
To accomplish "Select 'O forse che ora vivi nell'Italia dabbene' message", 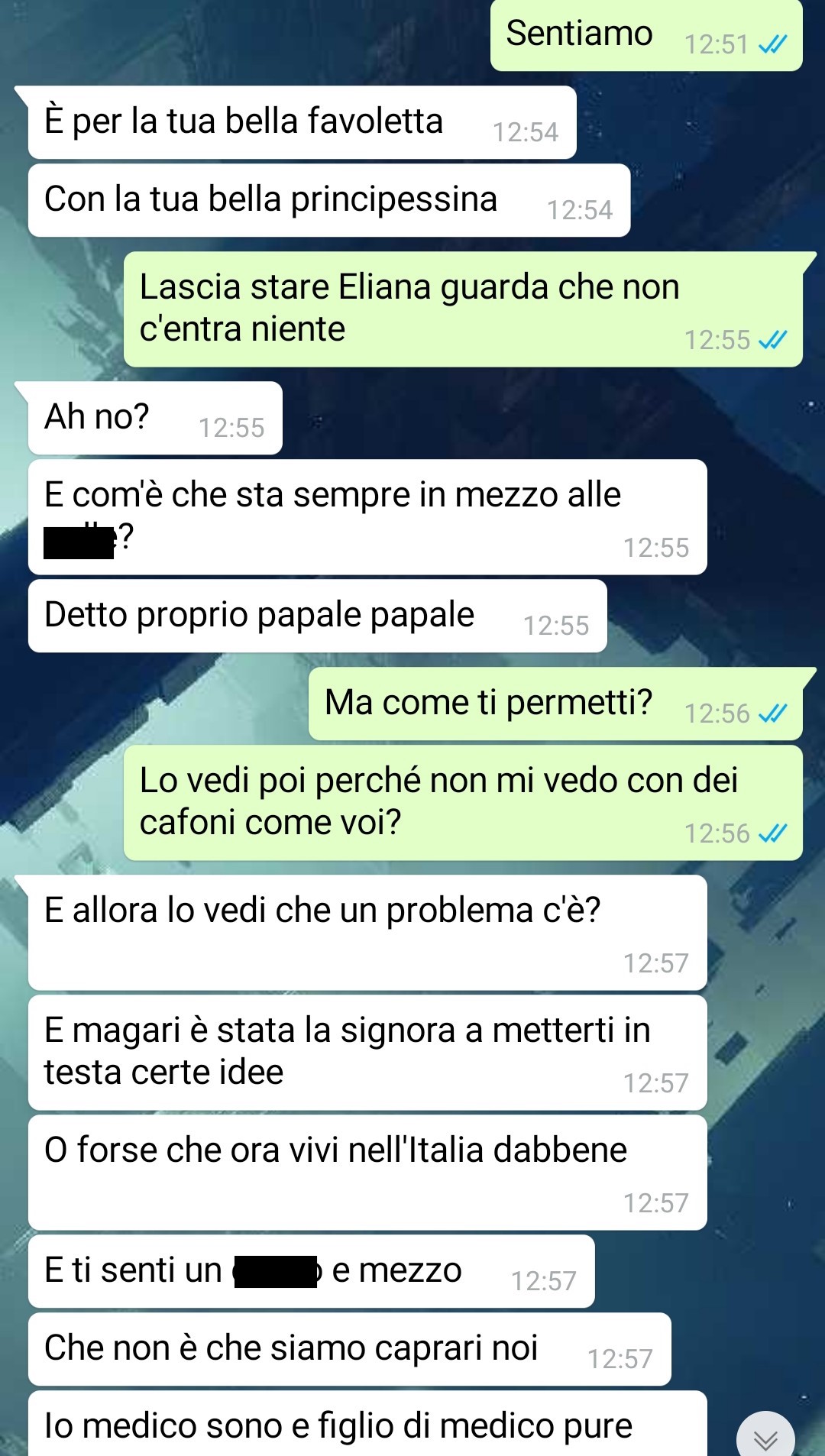I will pos(367,1173).
